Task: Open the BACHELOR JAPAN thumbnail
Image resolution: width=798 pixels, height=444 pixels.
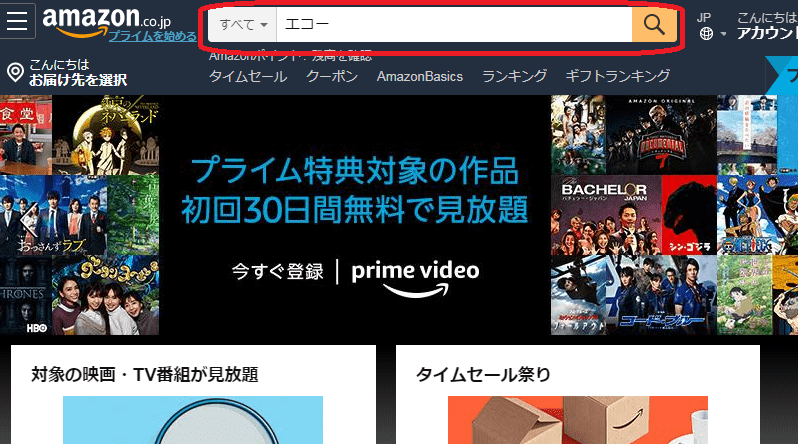Action: tap(606, 215)
